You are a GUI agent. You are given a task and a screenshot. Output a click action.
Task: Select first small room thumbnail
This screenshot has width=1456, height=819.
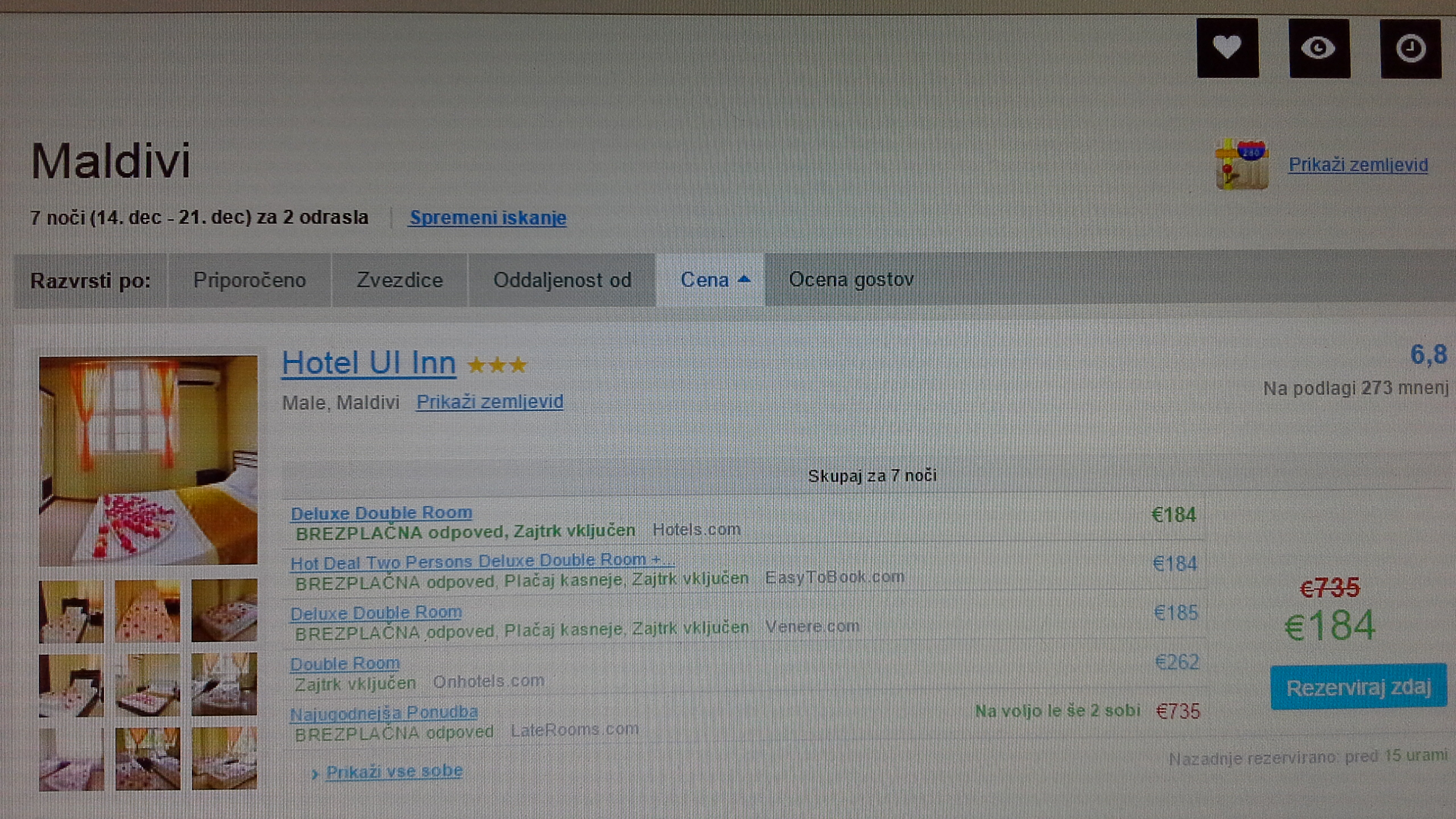(x=71, y=611)
